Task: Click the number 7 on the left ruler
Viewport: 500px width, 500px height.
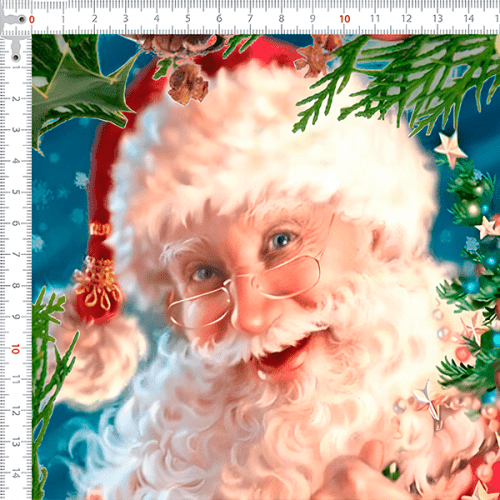Action: pyautogui.click(x=15, y=255)
